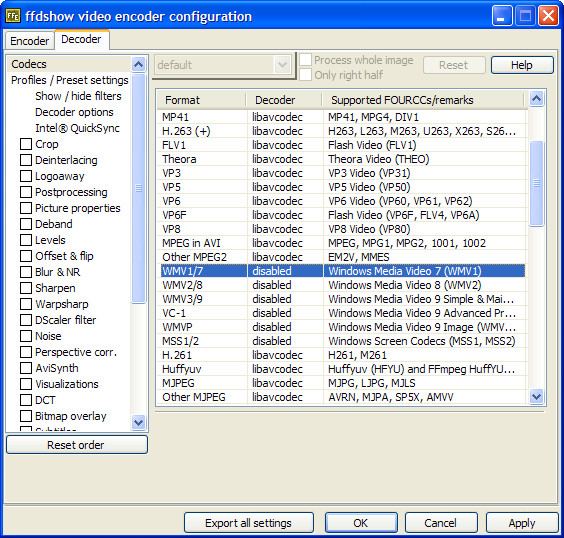Click the Cancel button

(x=441, y=523)
